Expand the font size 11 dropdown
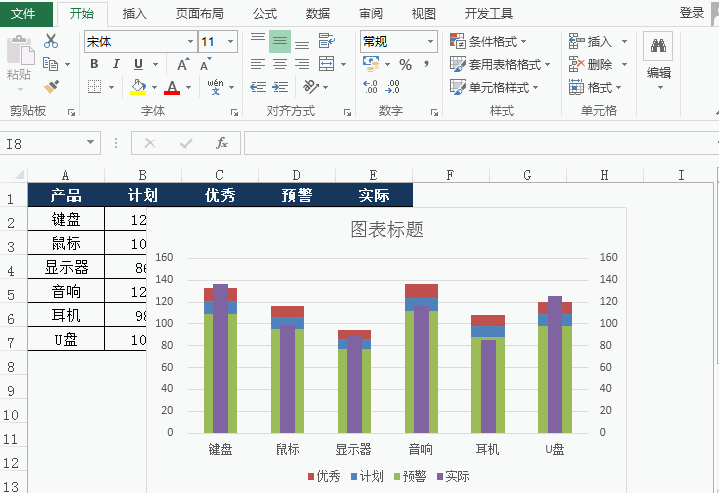 230,42
